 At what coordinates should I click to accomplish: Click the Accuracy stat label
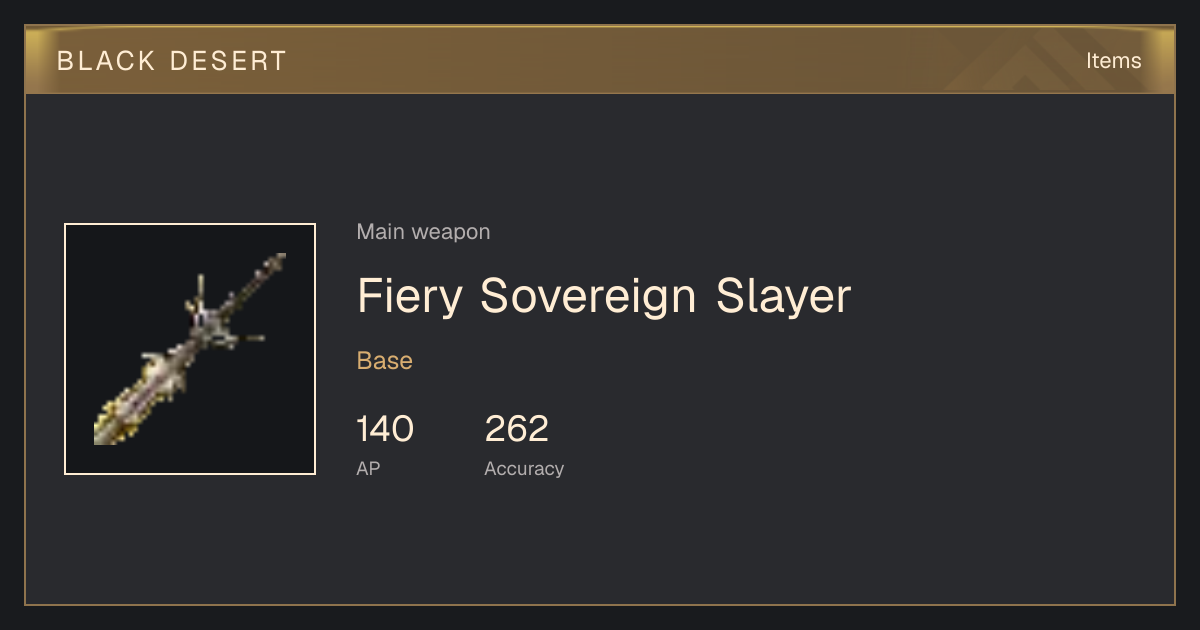(x=524, y=469)
